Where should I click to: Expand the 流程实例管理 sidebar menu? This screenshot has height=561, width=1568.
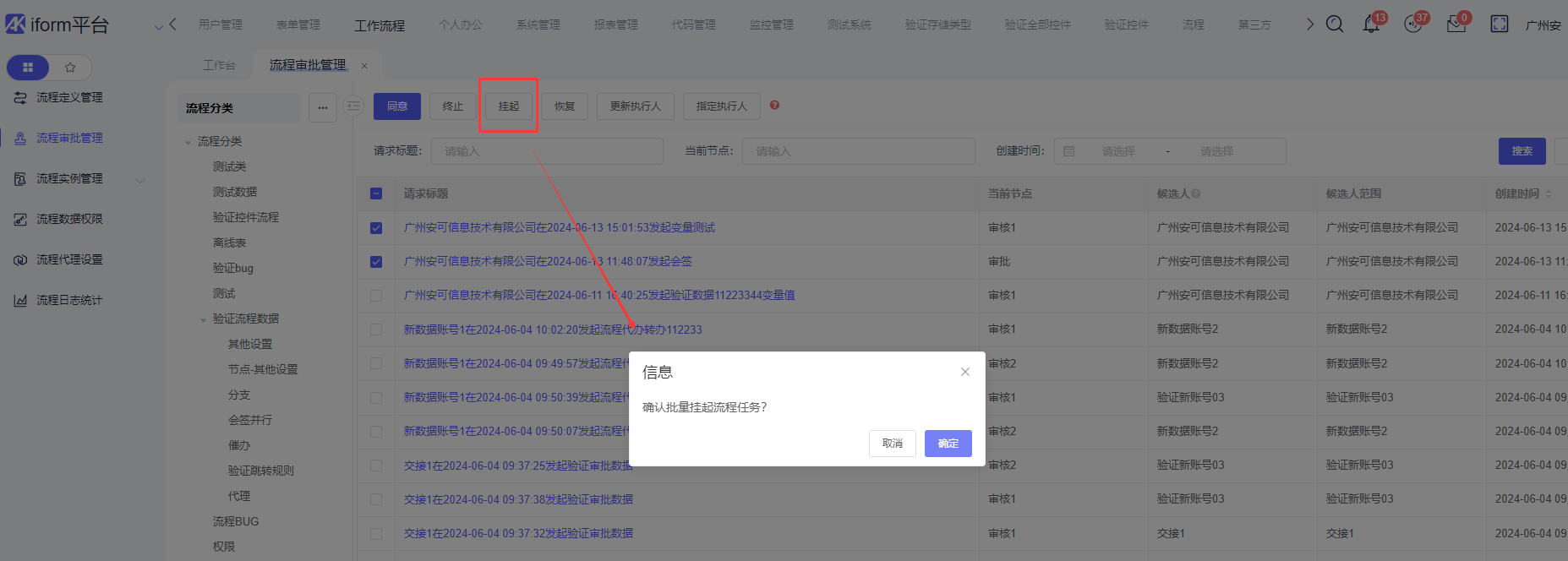[140, 179]
